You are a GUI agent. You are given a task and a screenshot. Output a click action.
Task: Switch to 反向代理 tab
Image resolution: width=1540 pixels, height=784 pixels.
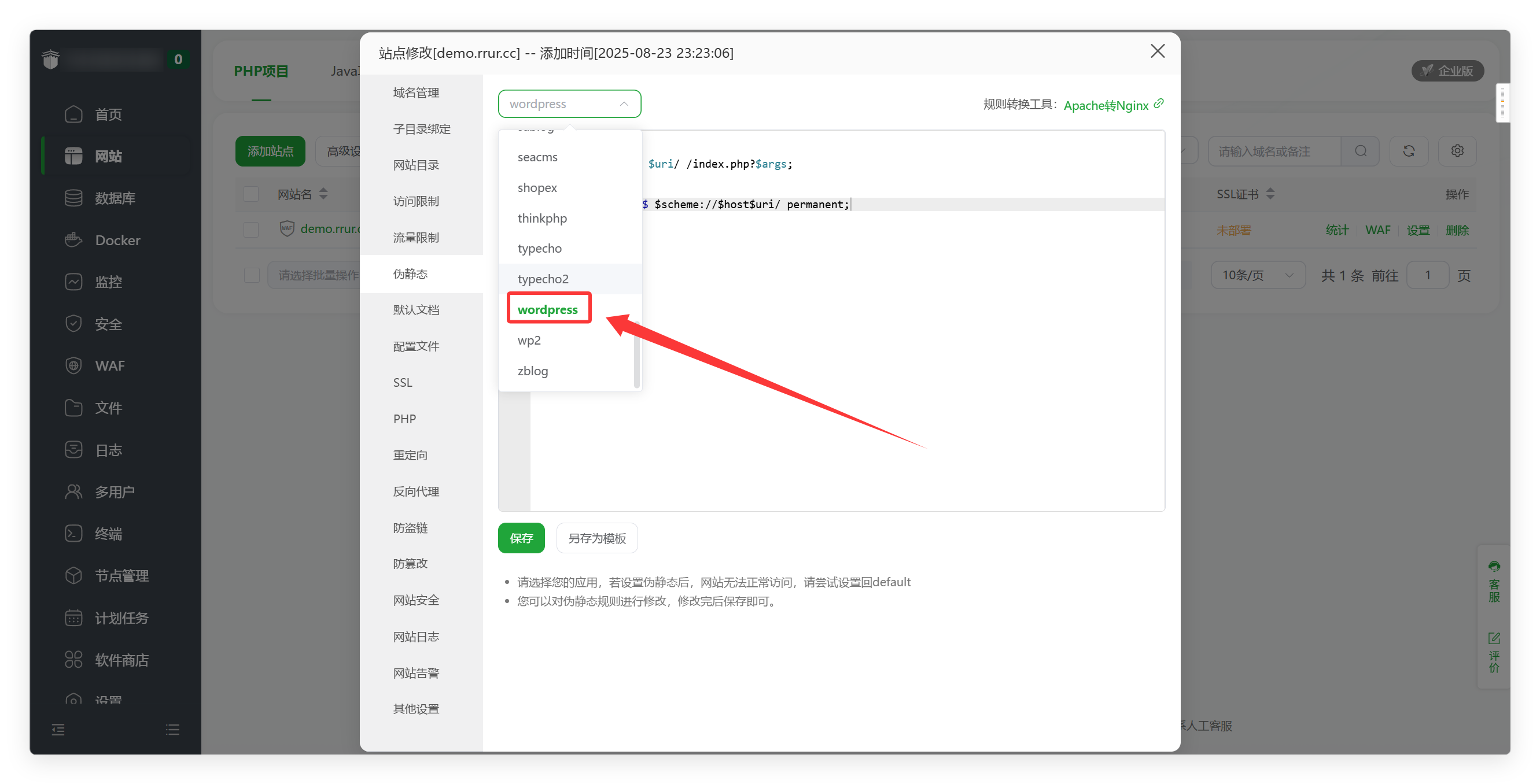point(422,491)
